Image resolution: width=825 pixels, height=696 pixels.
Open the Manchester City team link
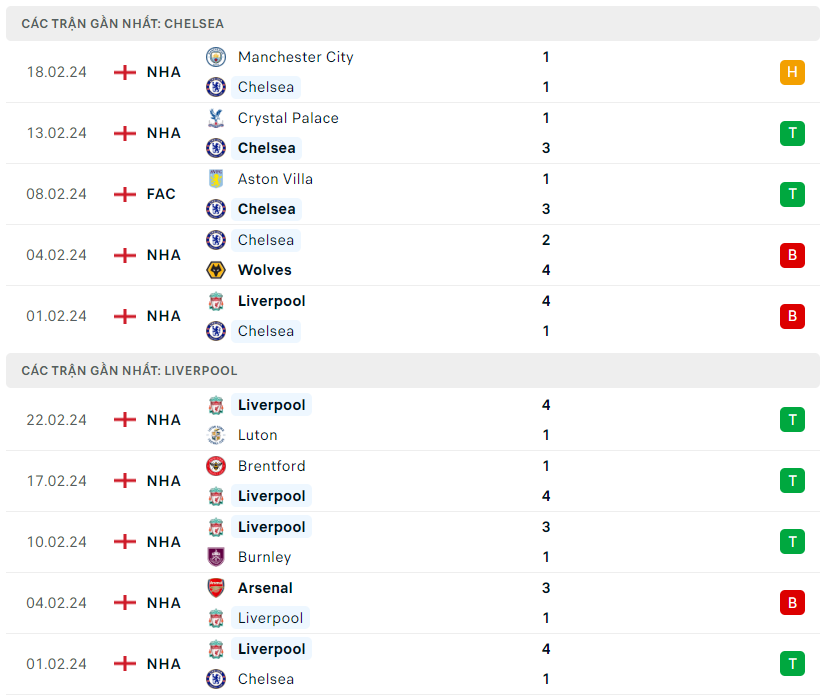(x=295, y=57)
